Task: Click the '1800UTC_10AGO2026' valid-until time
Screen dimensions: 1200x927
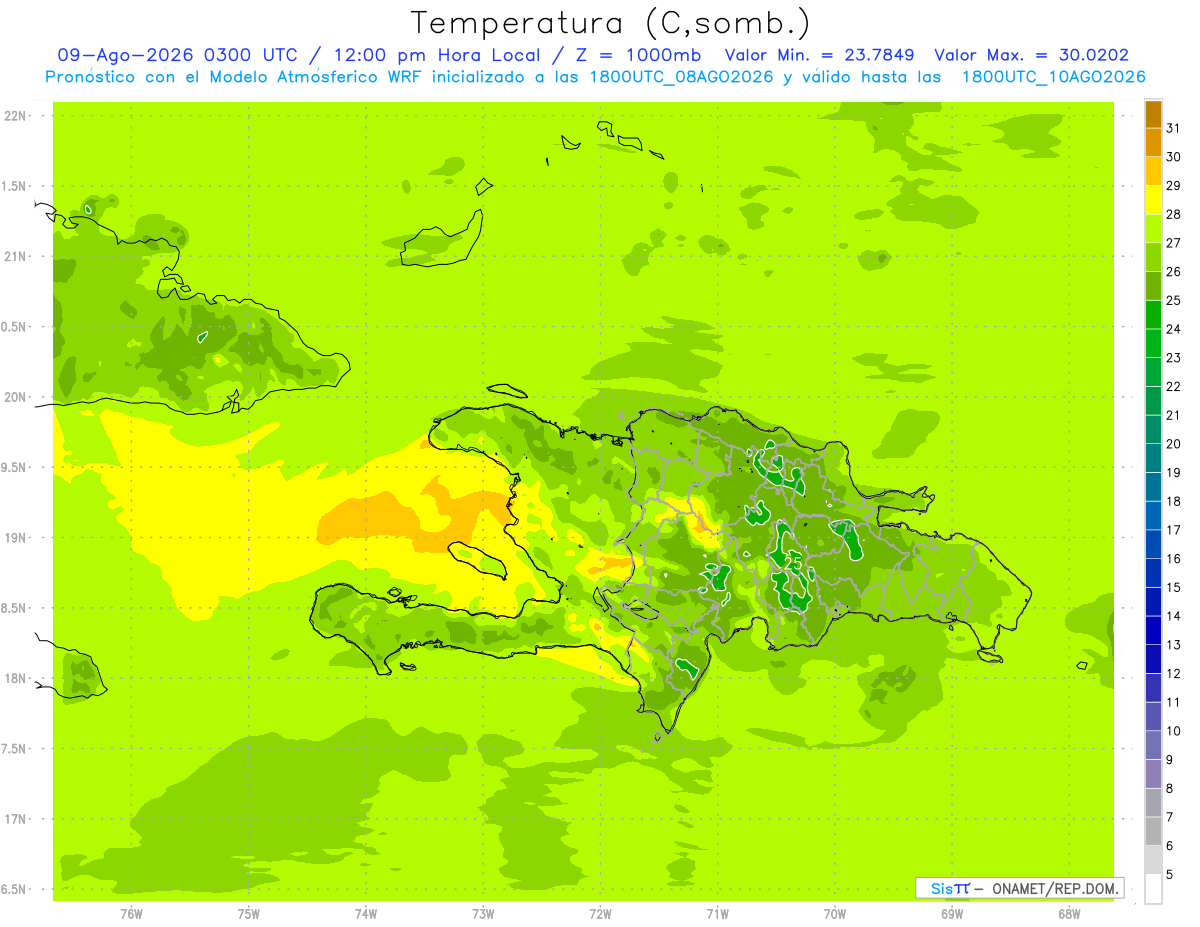Action: (1053, 77)
